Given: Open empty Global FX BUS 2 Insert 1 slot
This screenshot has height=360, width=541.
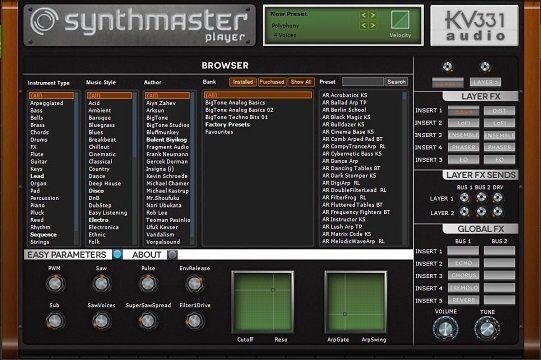Looking at the screenshot, I should [x=499, y=251].
